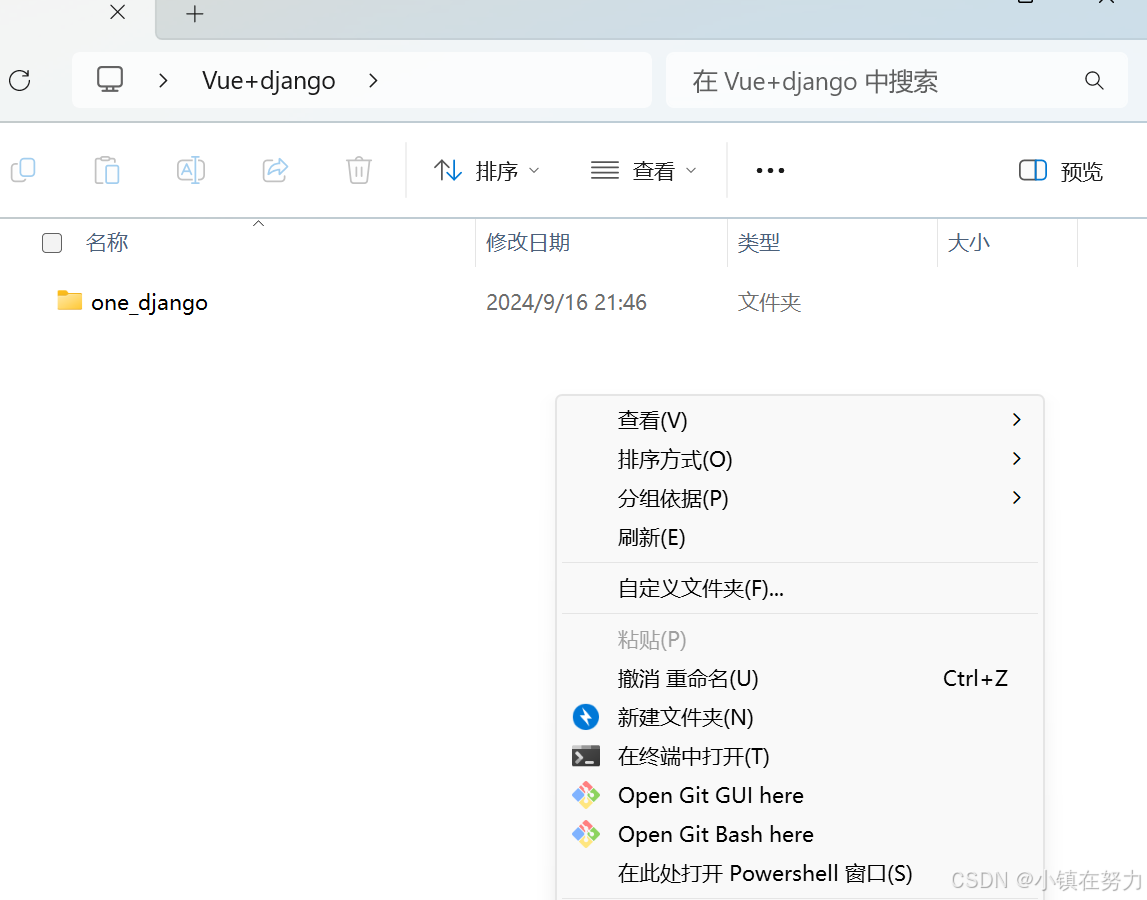Toggle the 预览 preview pane button
This screenshot has width=1147, height=900.
pos(1061,171)
